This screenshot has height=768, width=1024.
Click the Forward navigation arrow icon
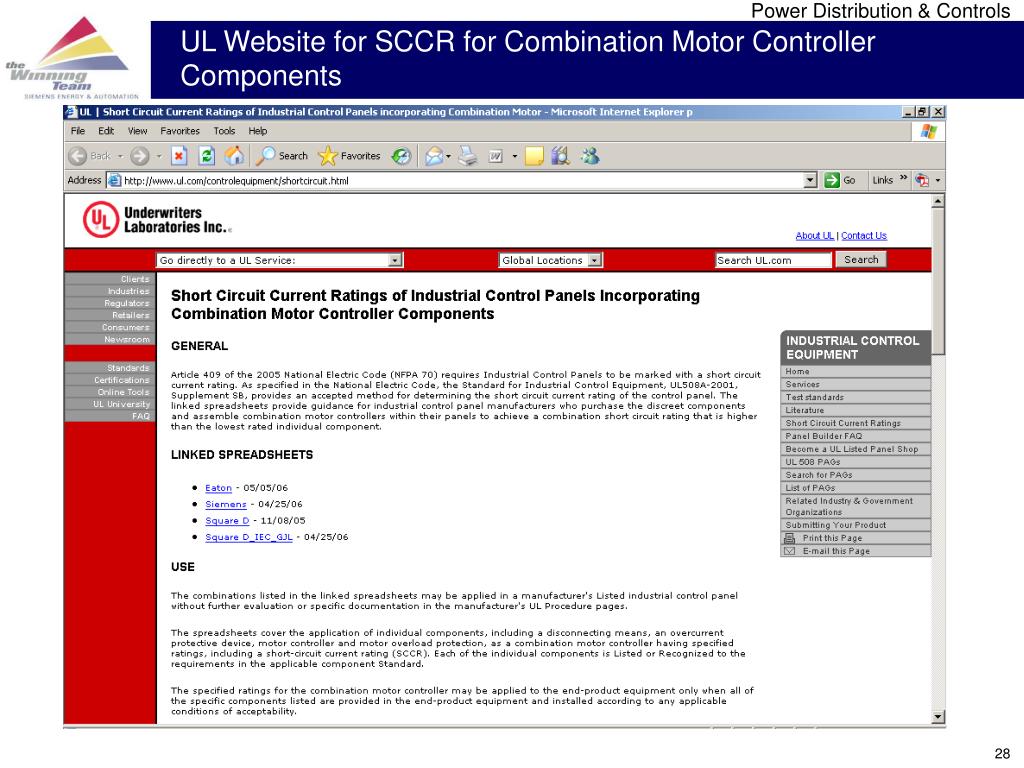pyautogui.click(x=140, y=156)
